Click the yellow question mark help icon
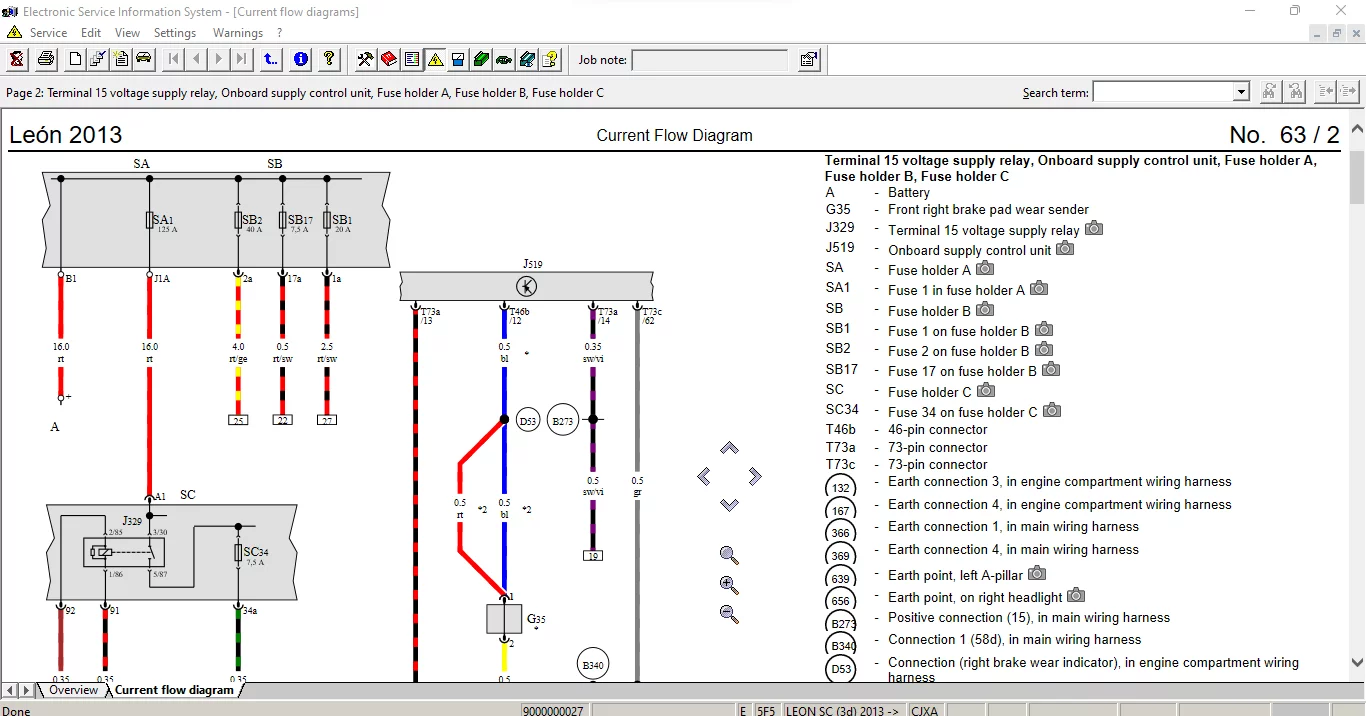1370x723 pixels. (329, 60)
